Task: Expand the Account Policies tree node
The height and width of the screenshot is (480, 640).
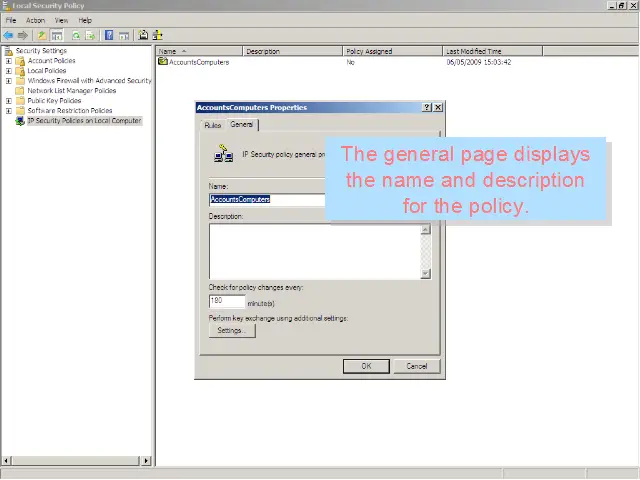Action: (x=9, y=61)
